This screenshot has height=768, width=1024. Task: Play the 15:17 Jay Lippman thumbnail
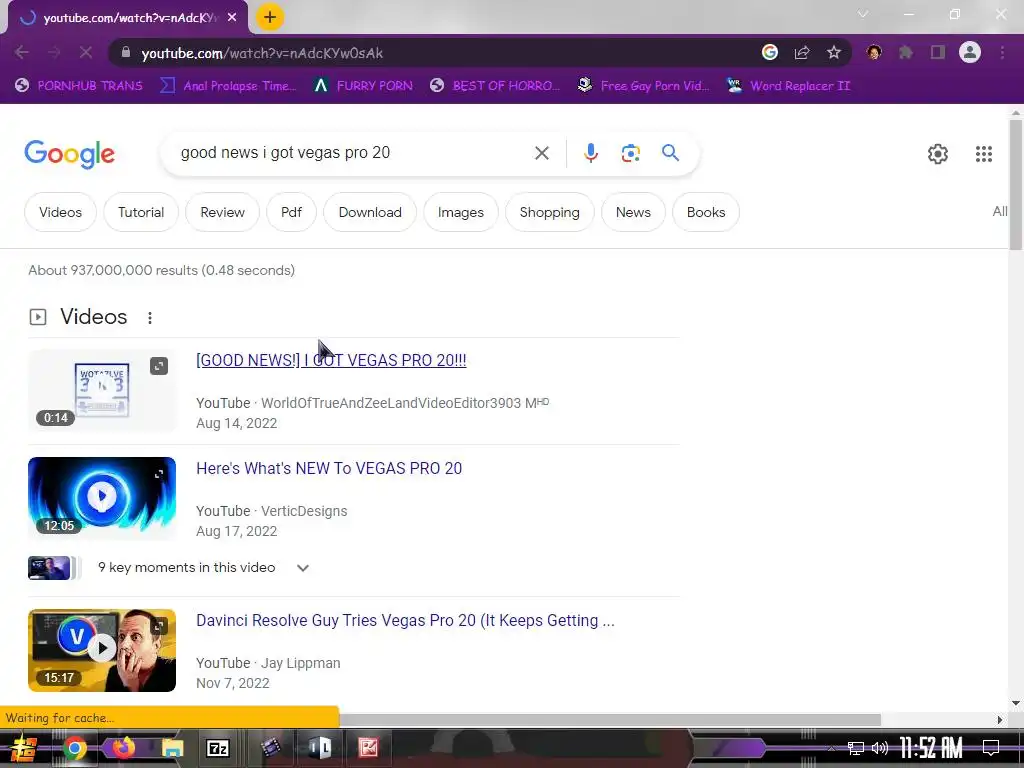point(102,650)
